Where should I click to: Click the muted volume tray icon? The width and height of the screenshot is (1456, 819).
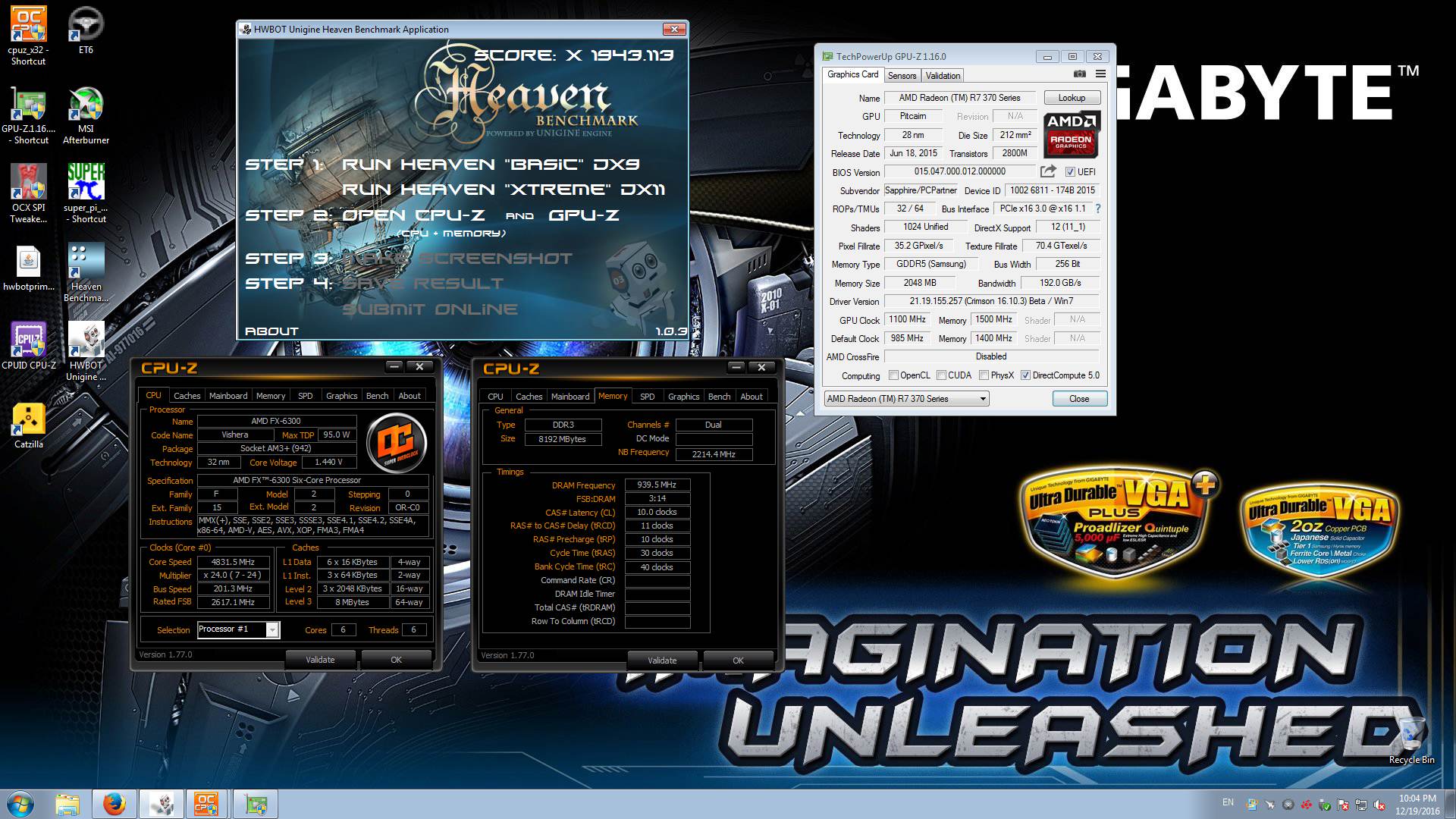[x=1379, y=805]
